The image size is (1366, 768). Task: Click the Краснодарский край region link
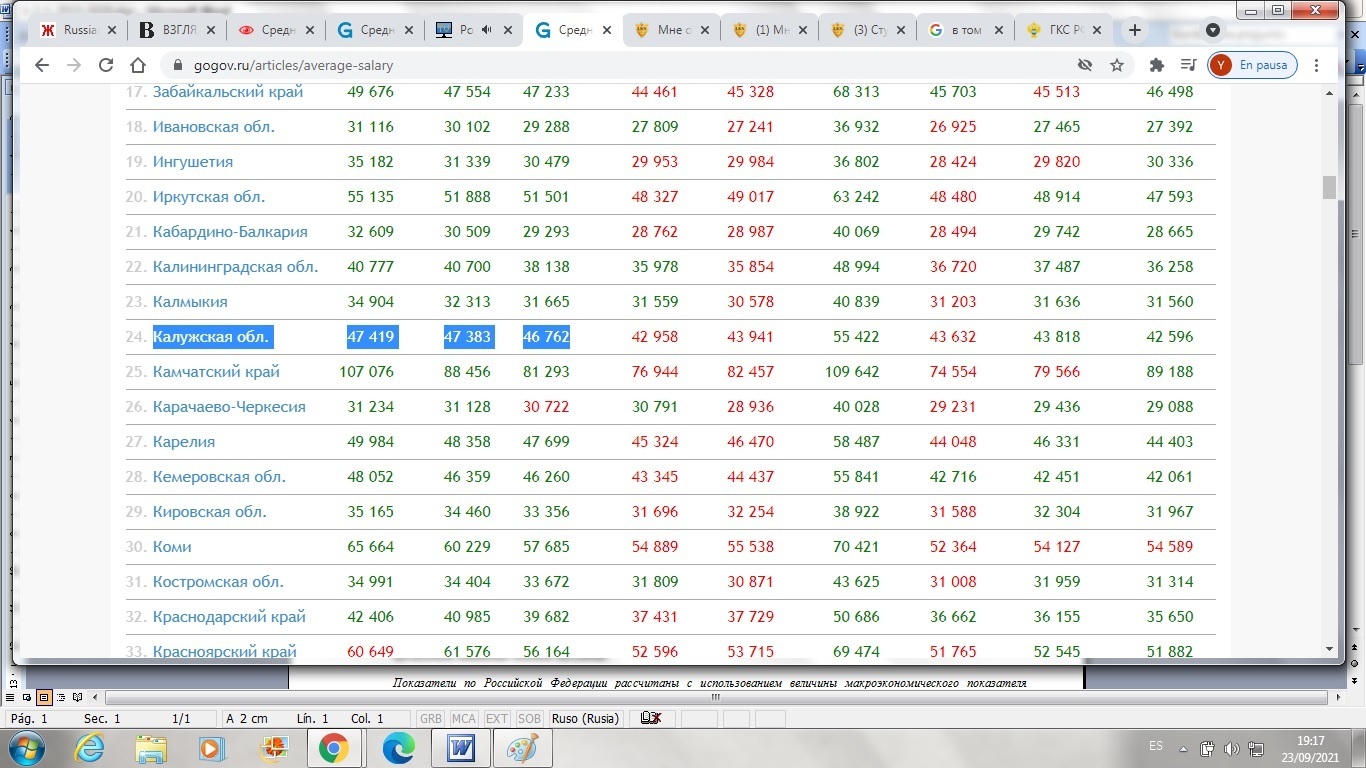229,617
